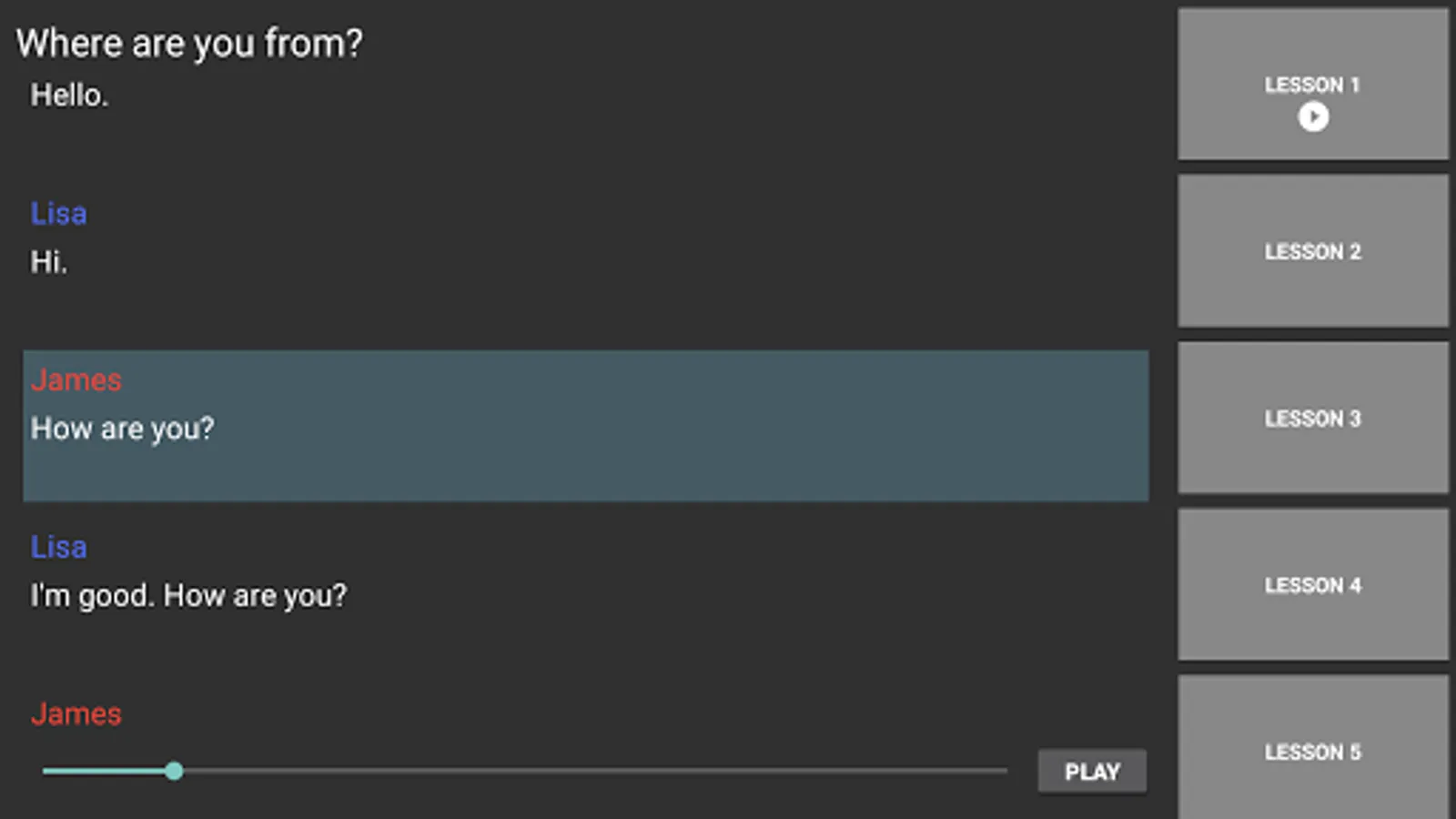Switch to the Lesson 3 tile
Image resolution: width=1456 pixels, height=819 pixels.
tap(1312, 419)
